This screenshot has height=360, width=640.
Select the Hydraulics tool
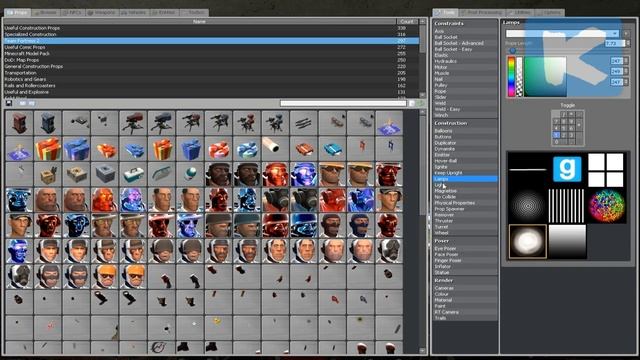coord(465,61)
